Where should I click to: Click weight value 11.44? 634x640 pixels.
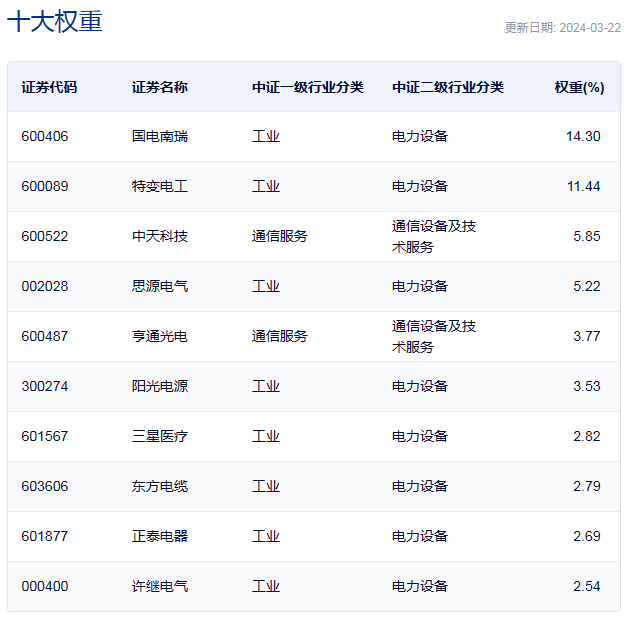583,187
